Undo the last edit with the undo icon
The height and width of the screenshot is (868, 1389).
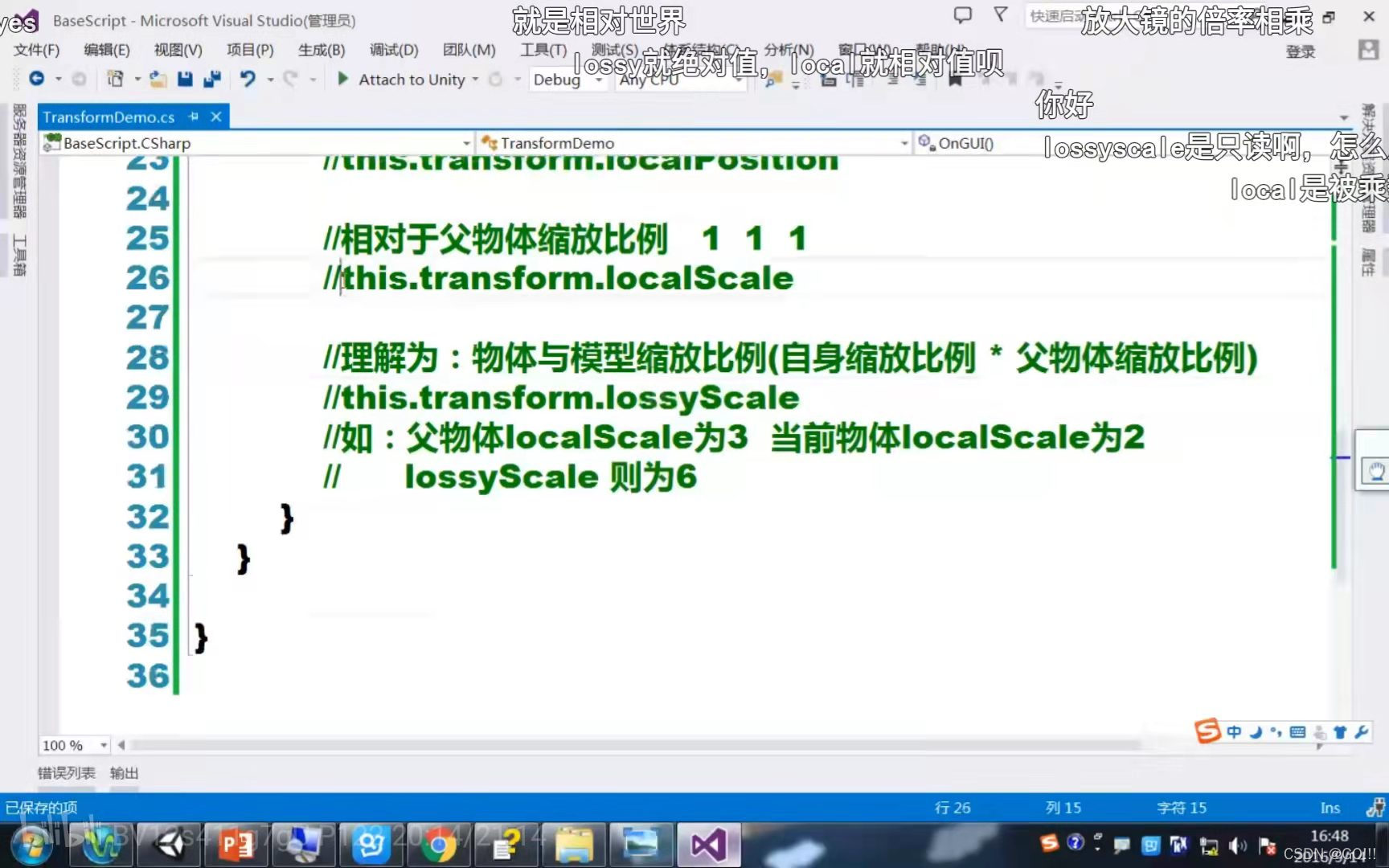click(248, 79)
